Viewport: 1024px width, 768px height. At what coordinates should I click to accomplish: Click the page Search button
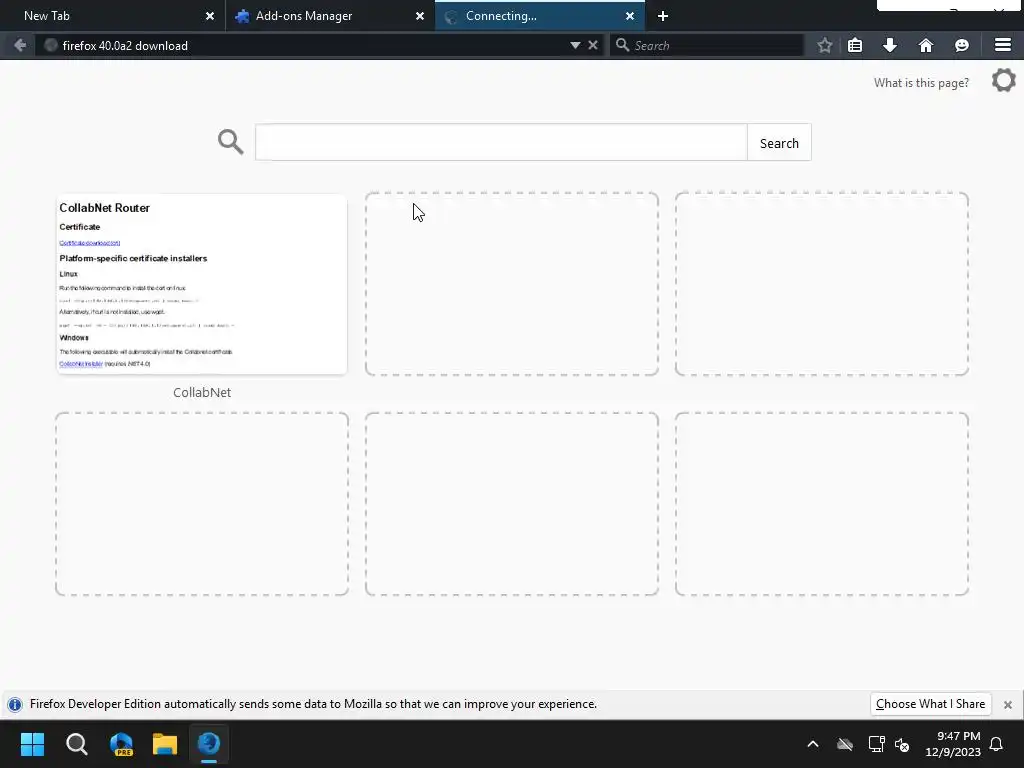[x=779, y=143]
